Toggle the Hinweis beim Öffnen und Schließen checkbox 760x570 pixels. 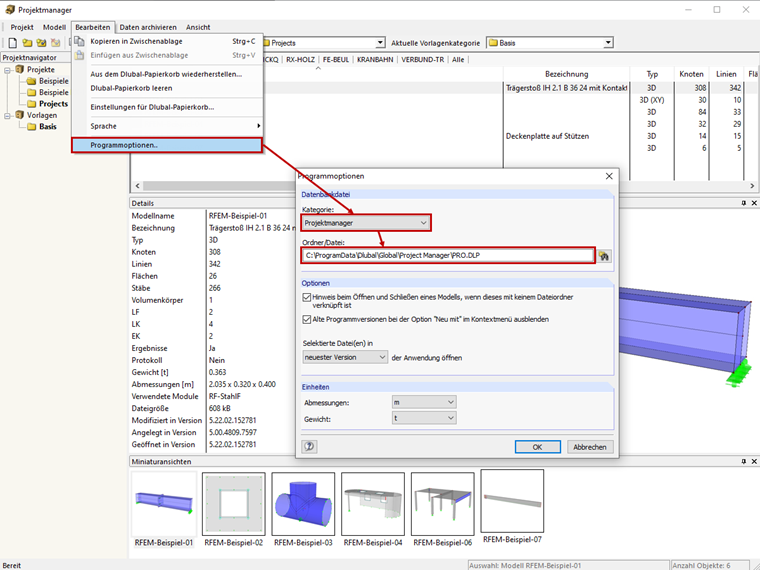point(306,297)
